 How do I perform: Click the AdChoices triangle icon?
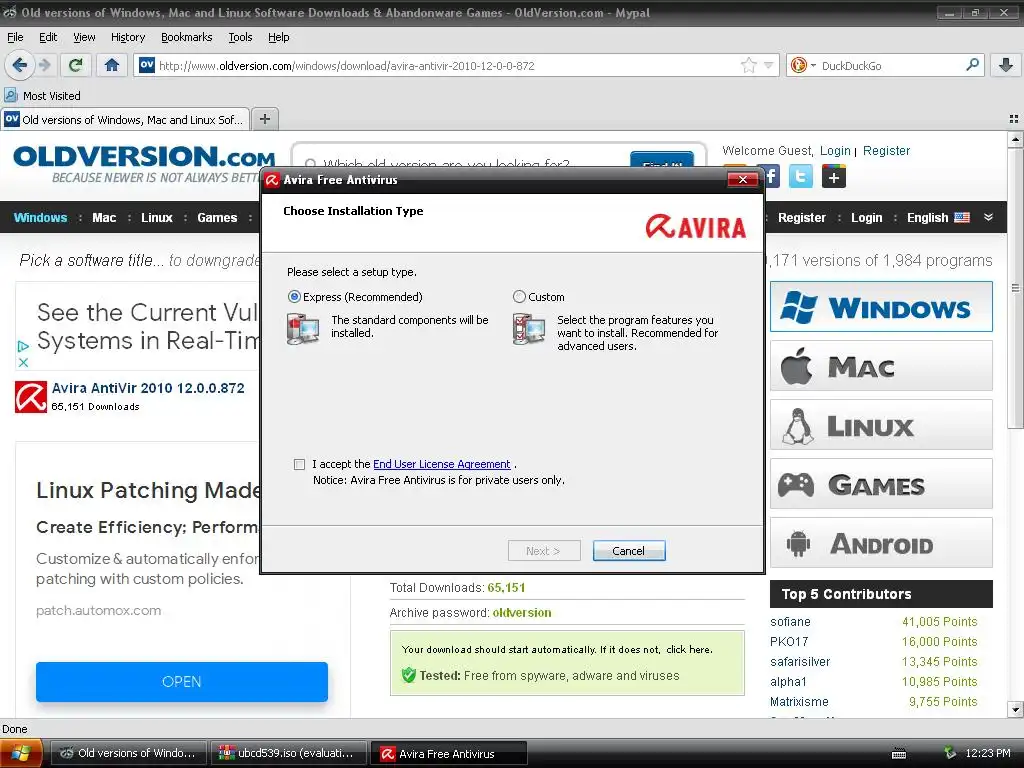tap(23, 346)
